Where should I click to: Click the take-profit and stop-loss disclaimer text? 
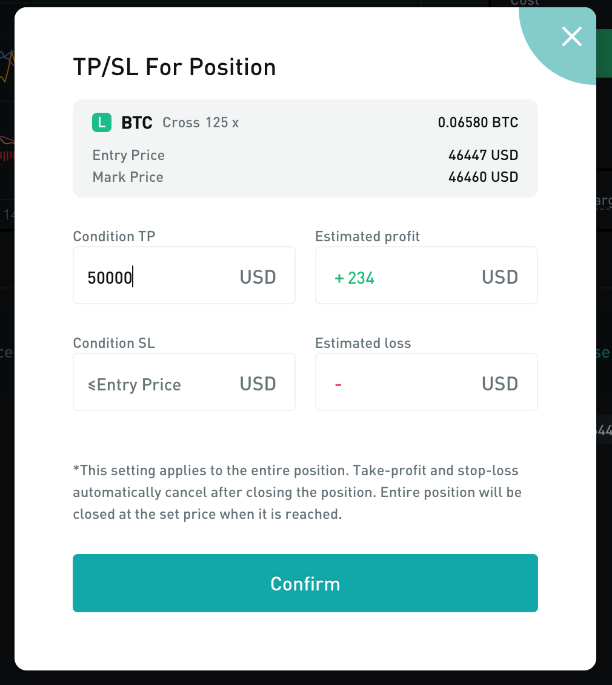297,492
